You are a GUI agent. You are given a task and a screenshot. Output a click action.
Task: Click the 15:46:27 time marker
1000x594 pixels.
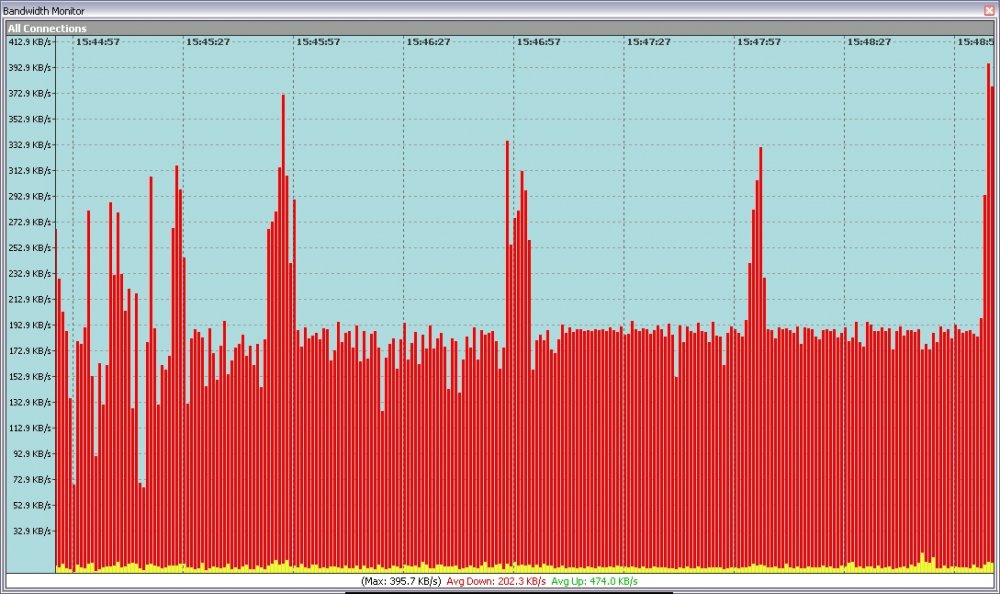(428, 43)
